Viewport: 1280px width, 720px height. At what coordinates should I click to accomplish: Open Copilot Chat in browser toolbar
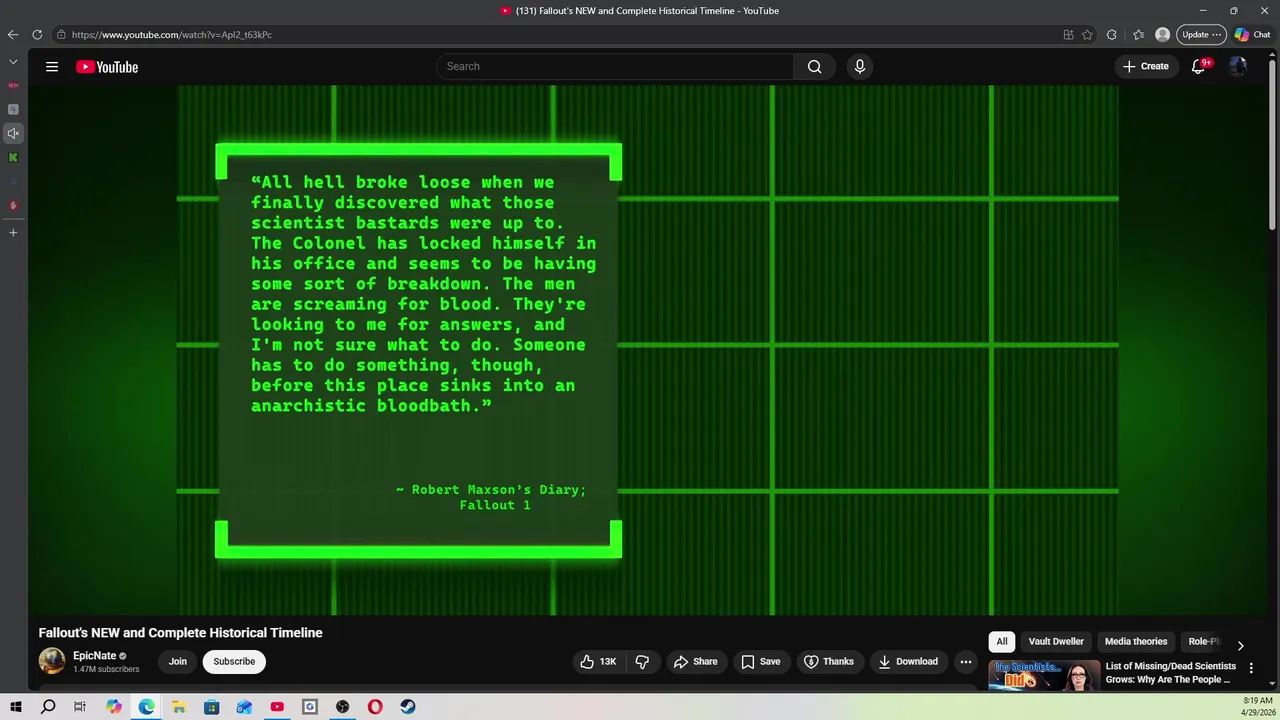pos(1252,35)
